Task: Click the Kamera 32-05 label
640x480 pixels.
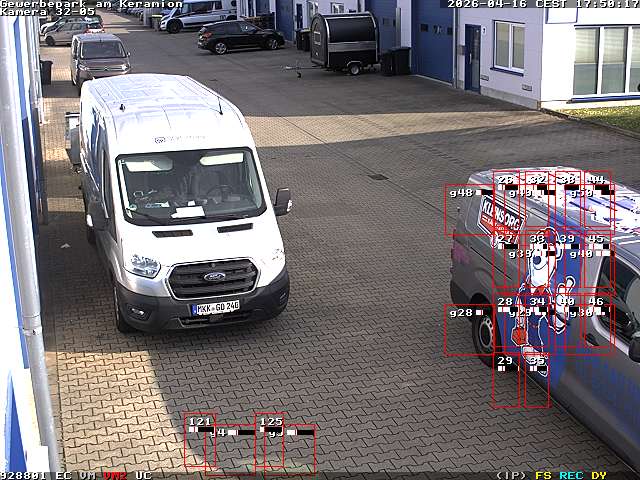Action: (47, 12)
